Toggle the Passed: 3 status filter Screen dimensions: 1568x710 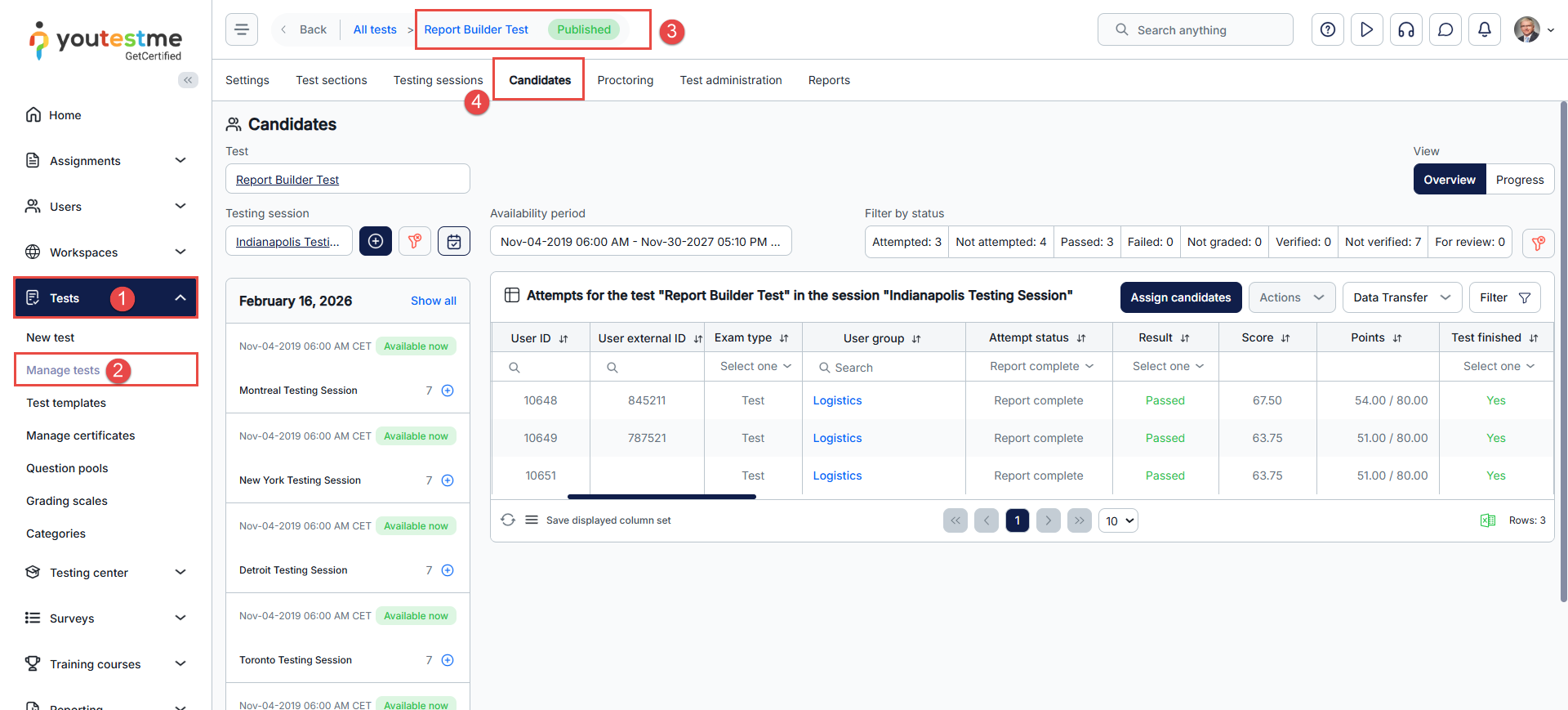point(1086,242)
